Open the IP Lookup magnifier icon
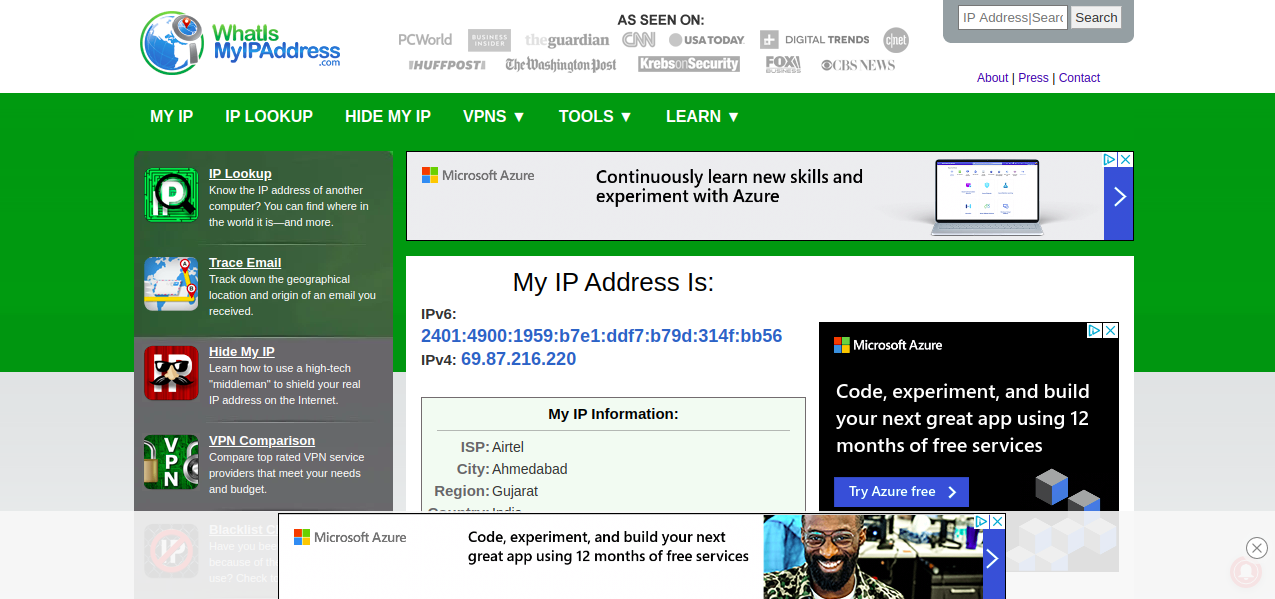Screen dimensions: 1275x599 tap(171, 195)
